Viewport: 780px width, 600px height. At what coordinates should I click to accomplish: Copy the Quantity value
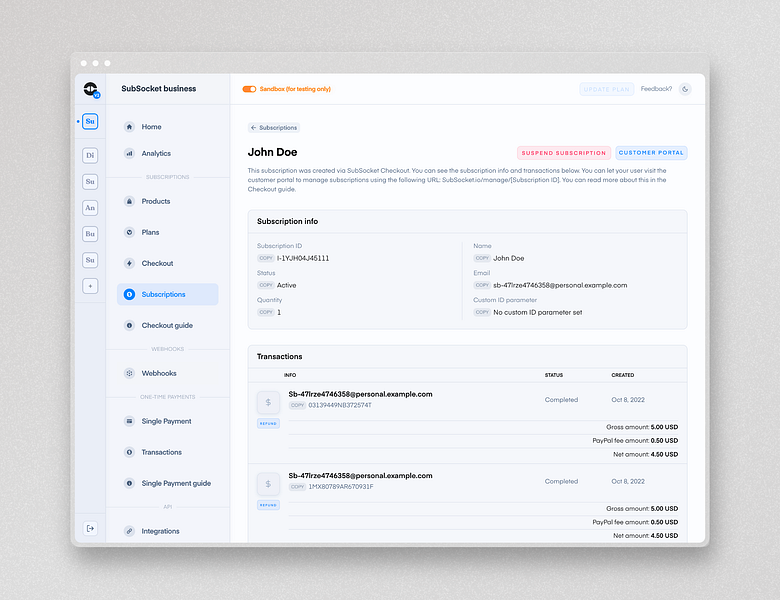point(266,312)
